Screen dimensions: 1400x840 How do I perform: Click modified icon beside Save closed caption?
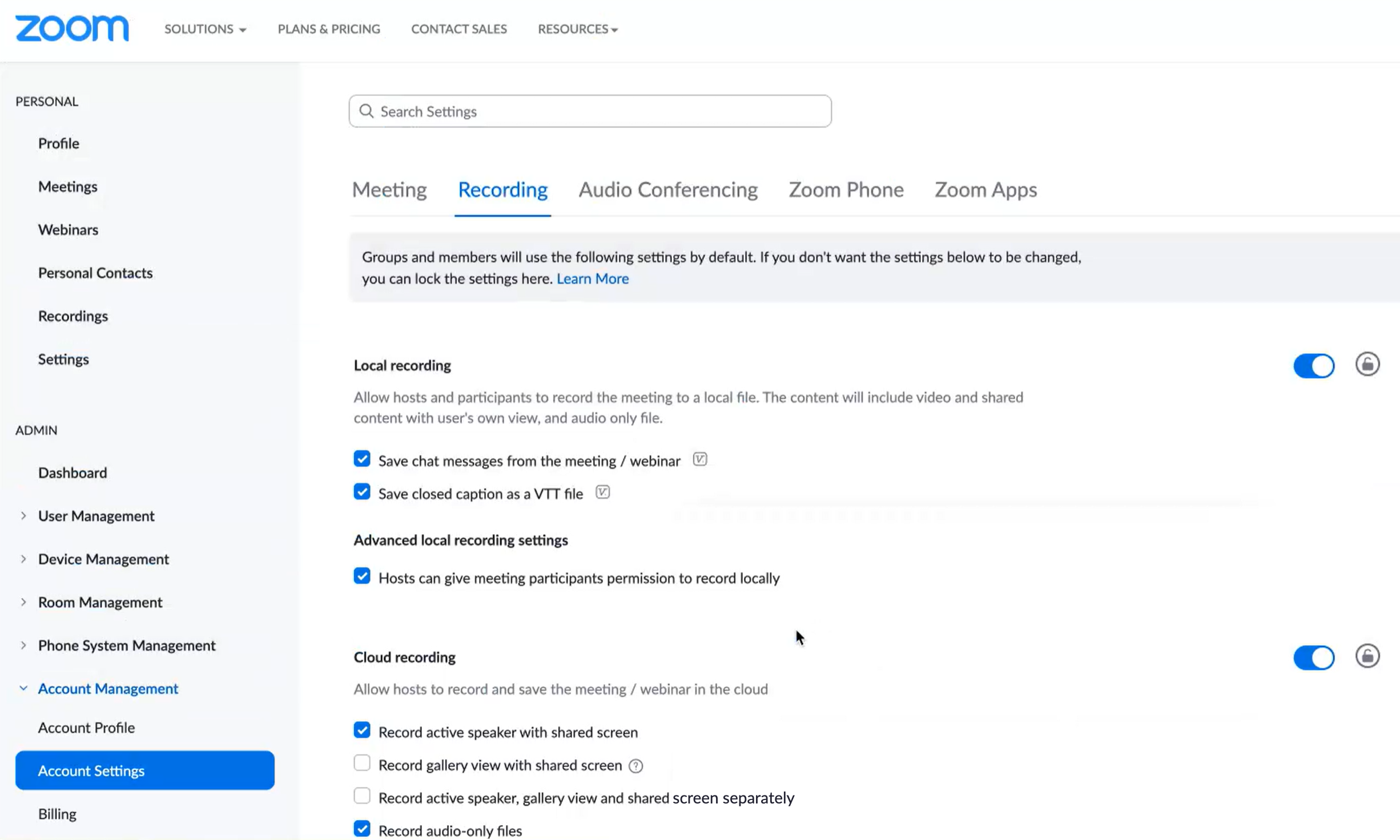pos(602,492)
